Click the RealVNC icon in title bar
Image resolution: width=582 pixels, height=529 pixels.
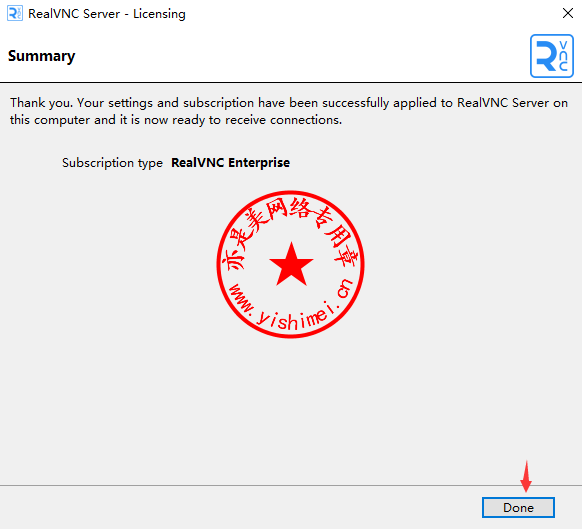click(x=15, y=13)
